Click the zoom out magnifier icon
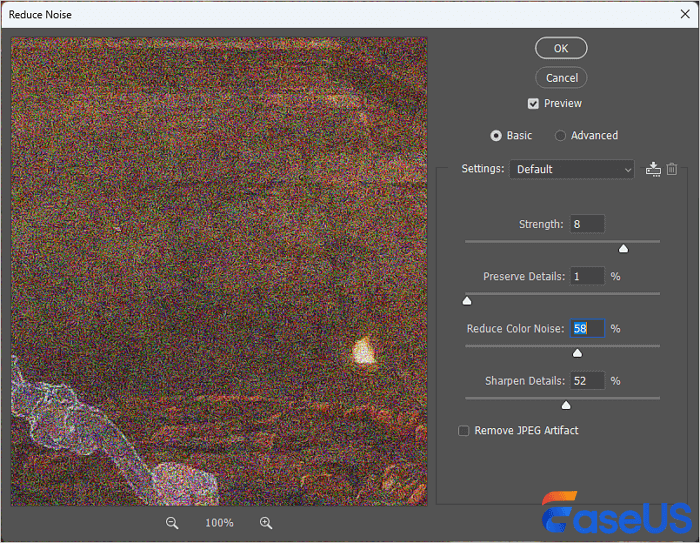Image resolution: width=700 pixels, height=543 pixels. tap(172, 523)
